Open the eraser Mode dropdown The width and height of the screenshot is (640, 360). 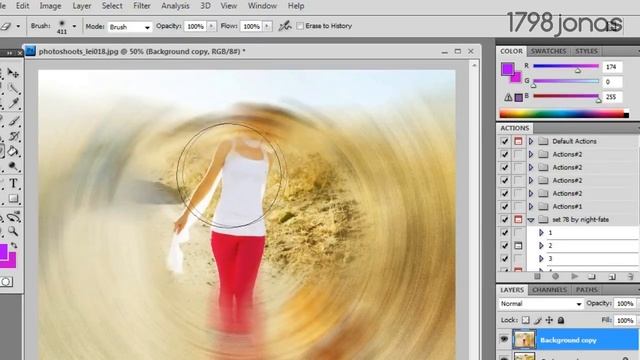click(130, 27)
